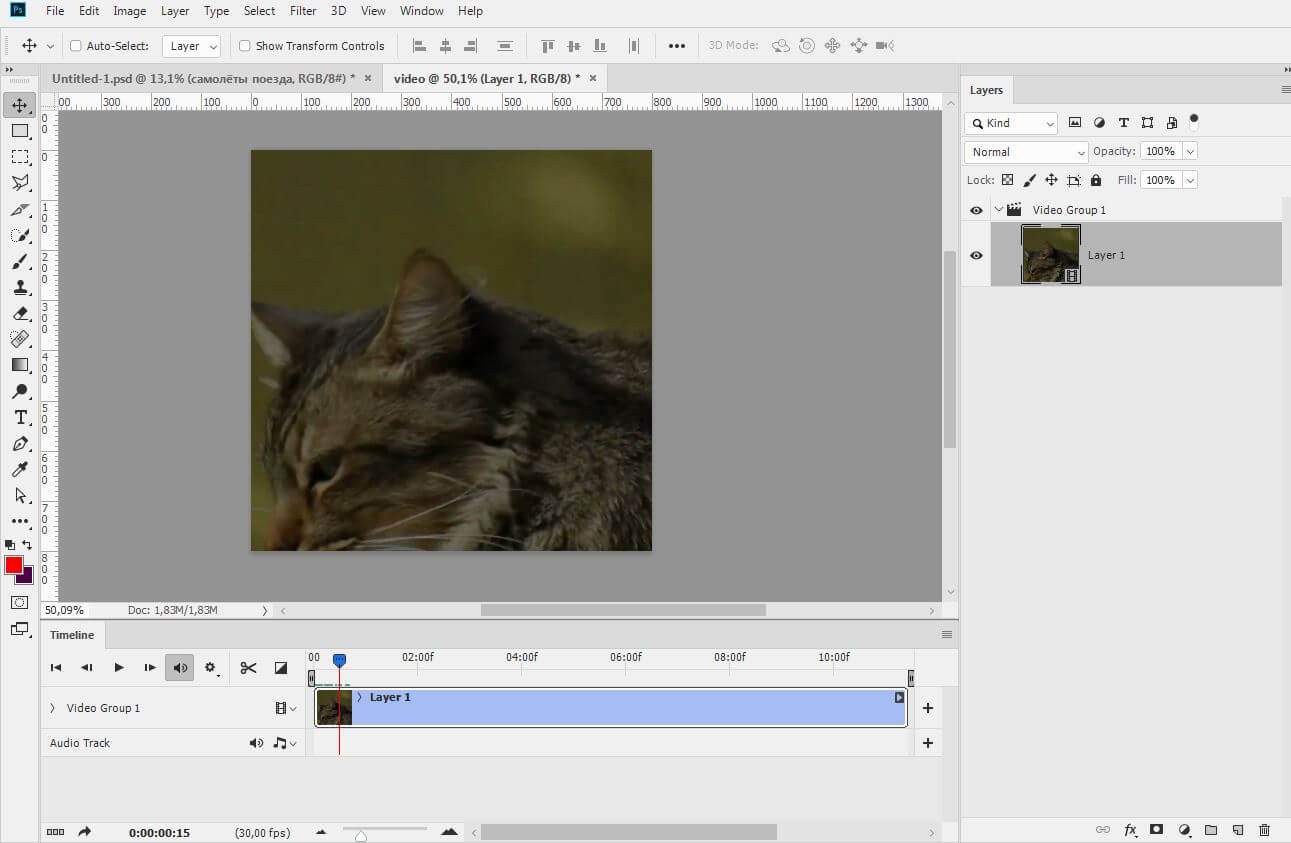Collapse Video Group 1 in the Layers panel
This screenshot has width=1291, height=843.
(998, 210)
